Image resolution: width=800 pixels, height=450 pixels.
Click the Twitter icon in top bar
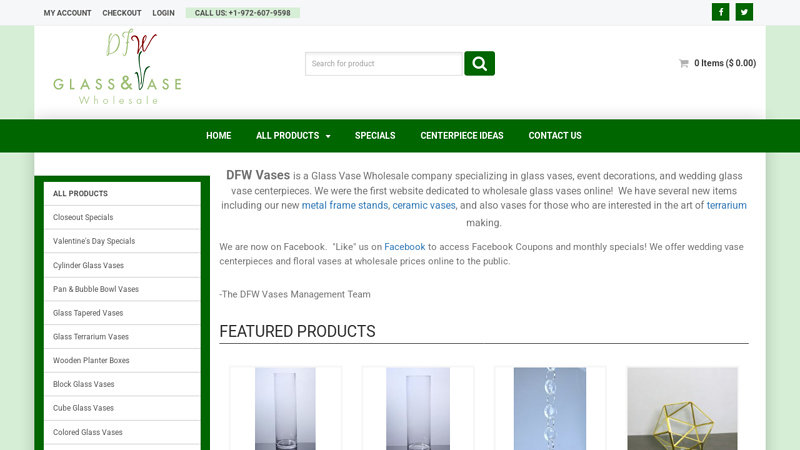pos(744,12)
